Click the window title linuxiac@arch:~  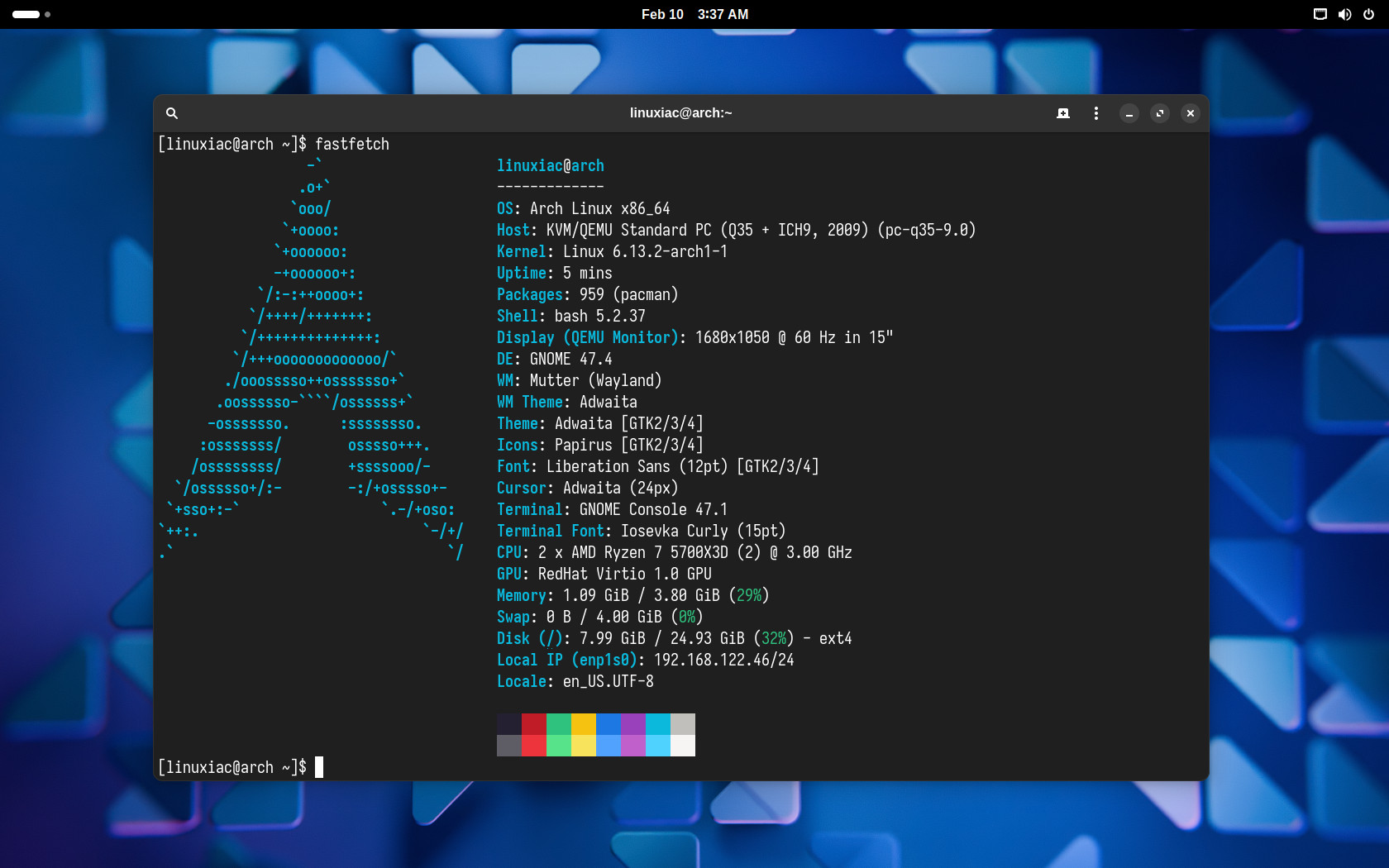[681, 113]
